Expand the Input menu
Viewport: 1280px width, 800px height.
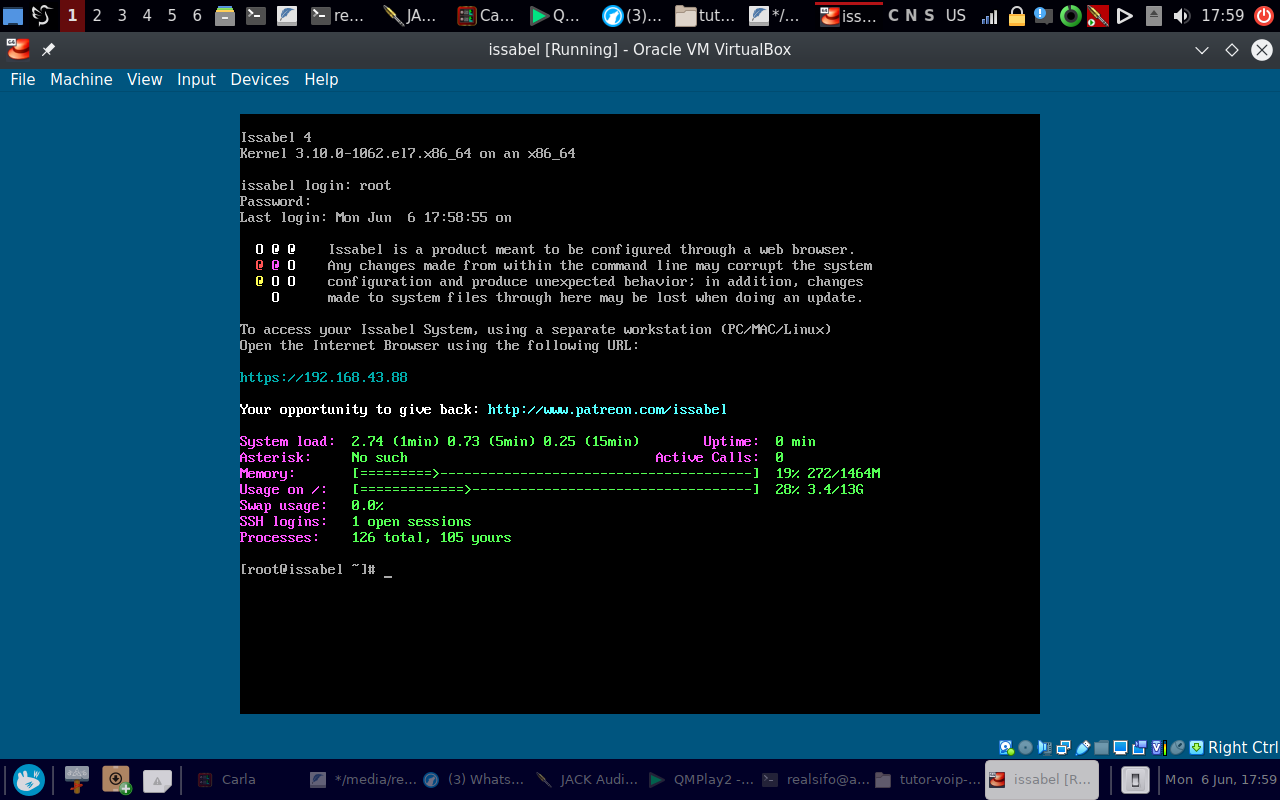pyautogui.click(x=196, y=80)
